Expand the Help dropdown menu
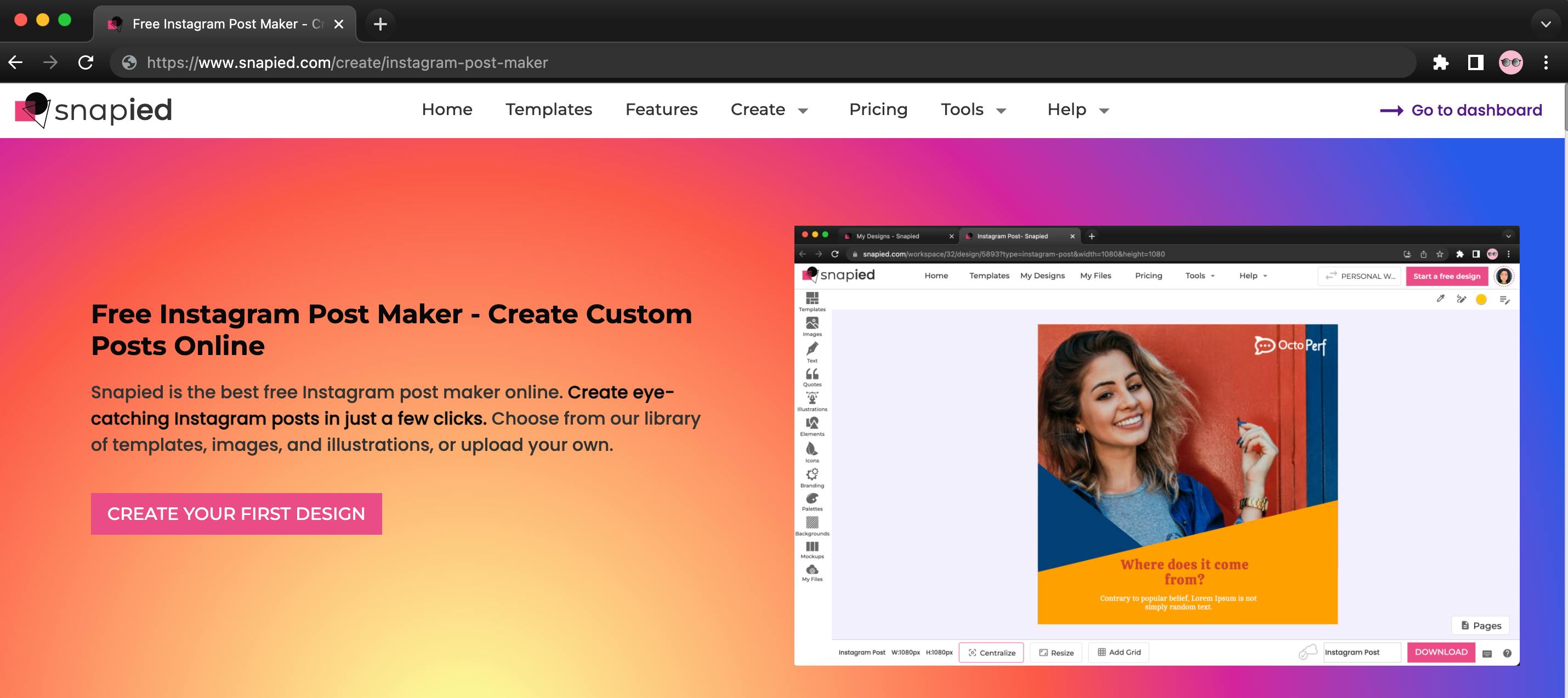The image size is (1568, 698). coord(1078,110)
